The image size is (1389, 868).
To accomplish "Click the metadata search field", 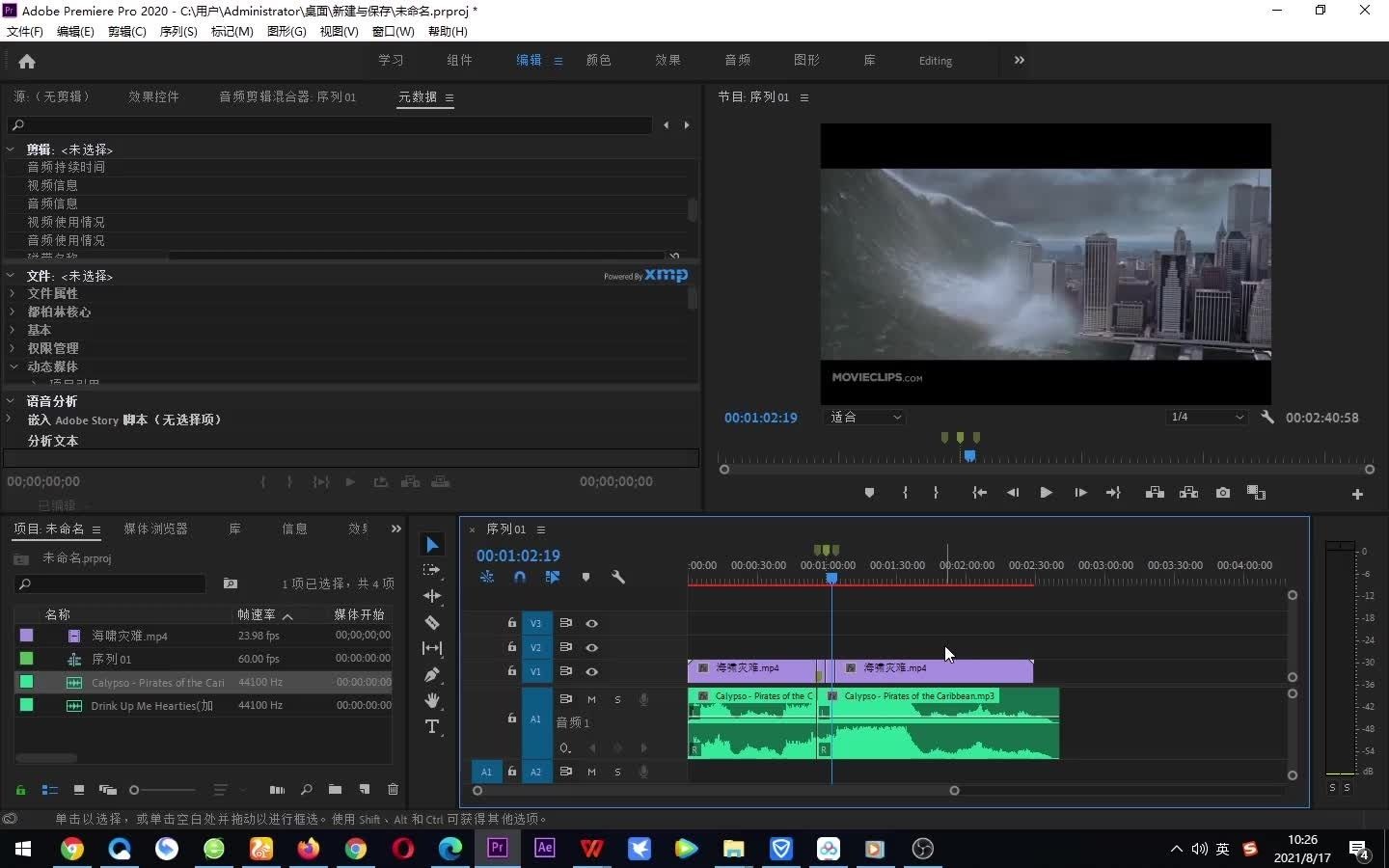I will point(330,124).
